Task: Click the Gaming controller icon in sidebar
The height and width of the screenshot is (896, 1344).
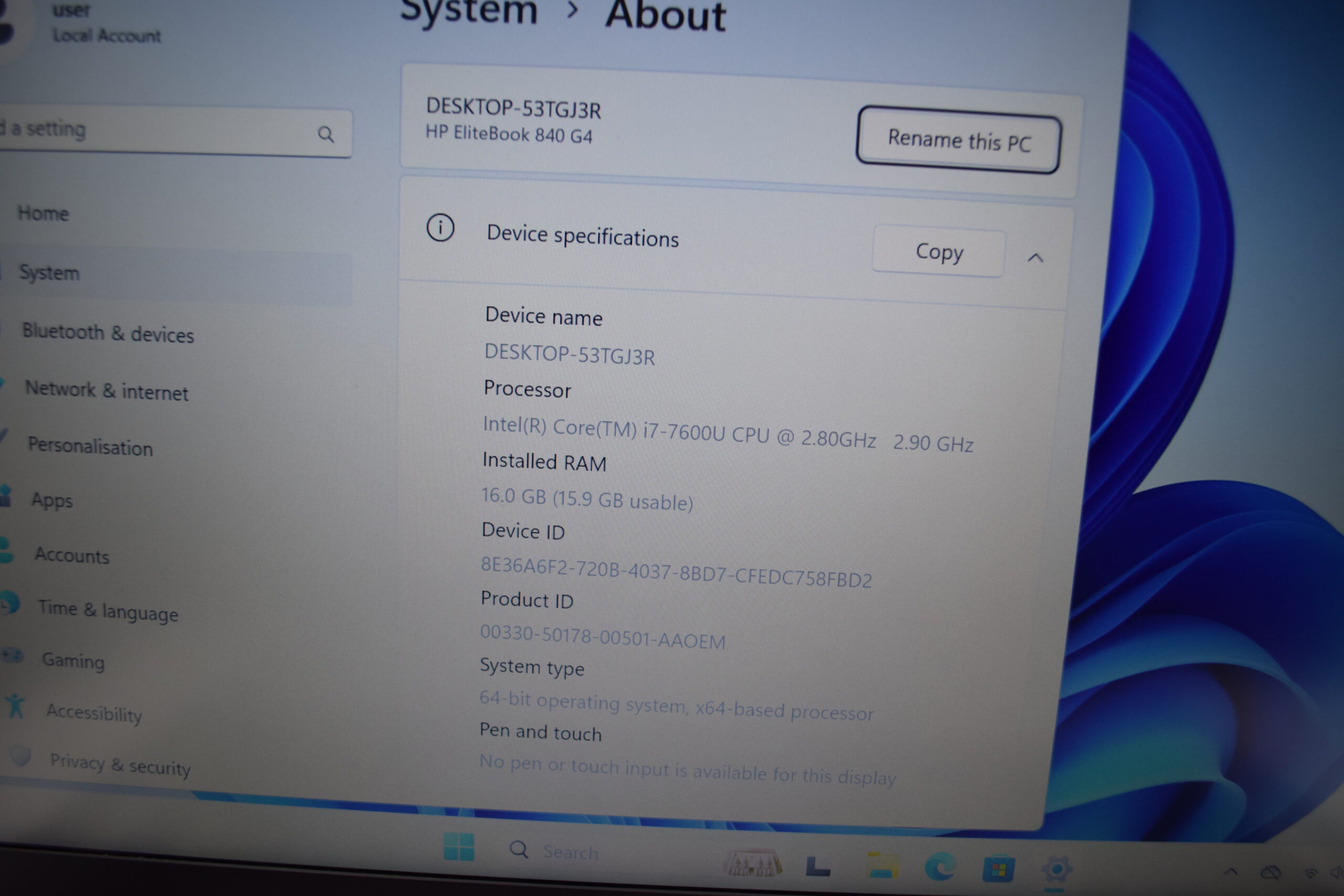Action: [x=12, y=655]
